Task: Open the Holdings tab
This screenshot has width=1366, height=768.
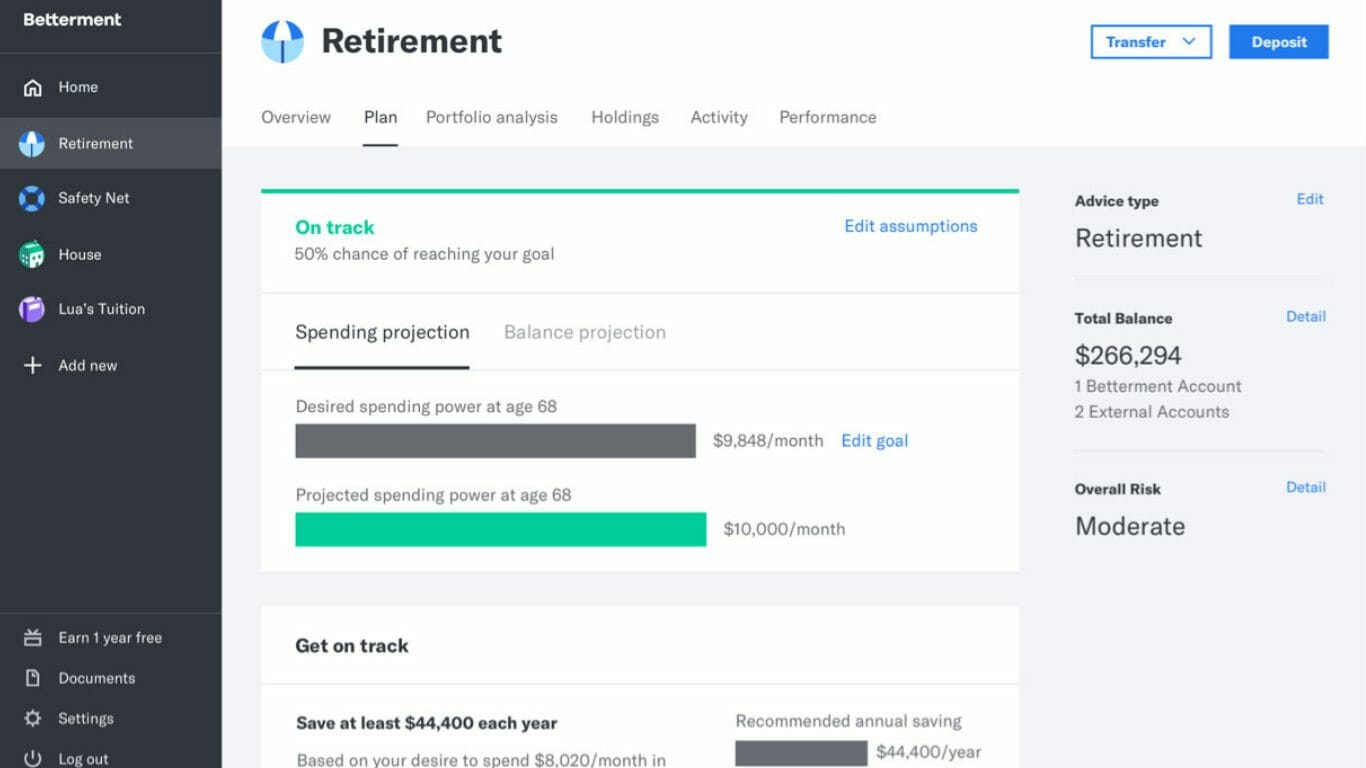Action: pos(624,117)
